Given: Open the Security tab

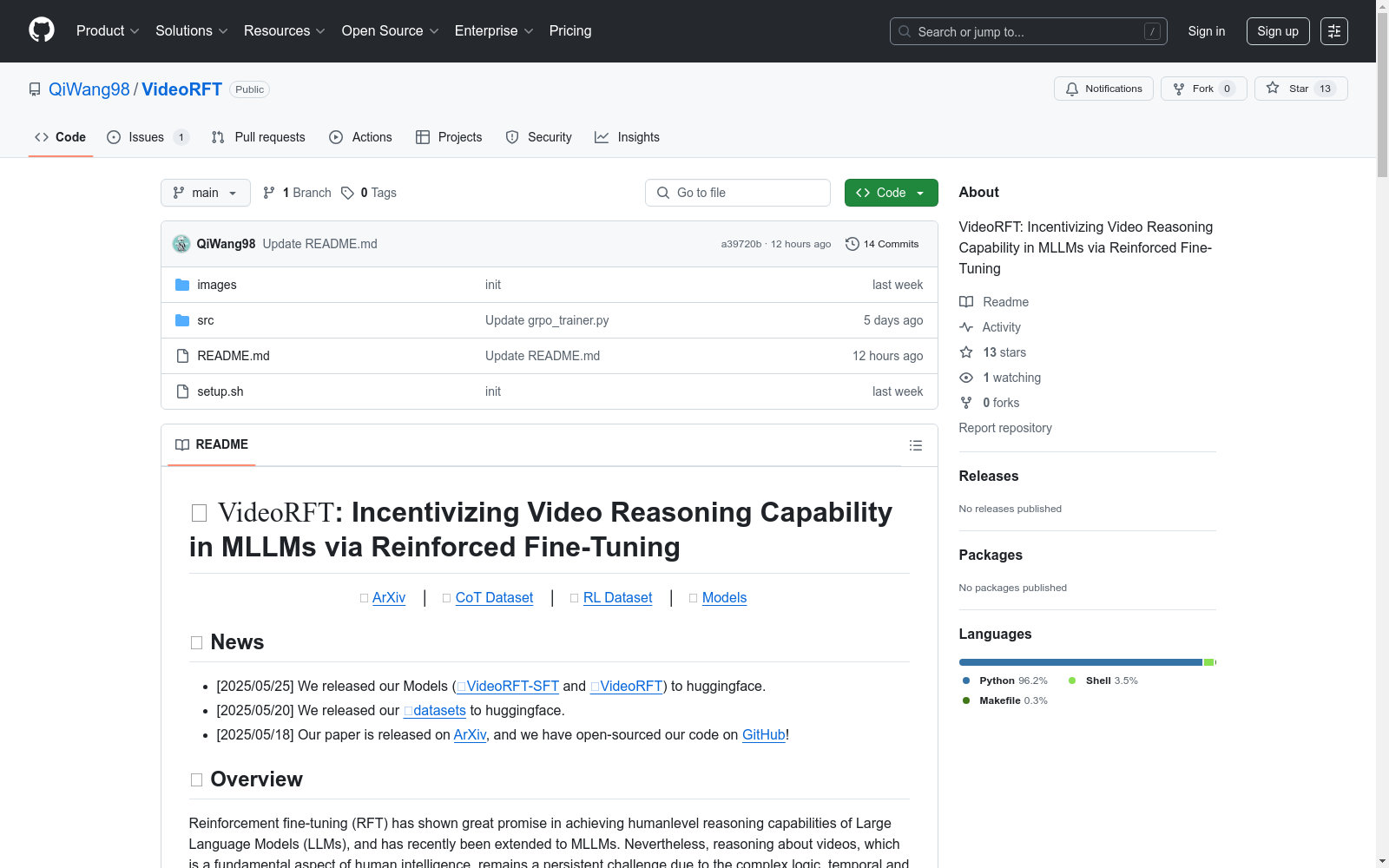Looking at the screenshot, I should [x=539, y=137].
